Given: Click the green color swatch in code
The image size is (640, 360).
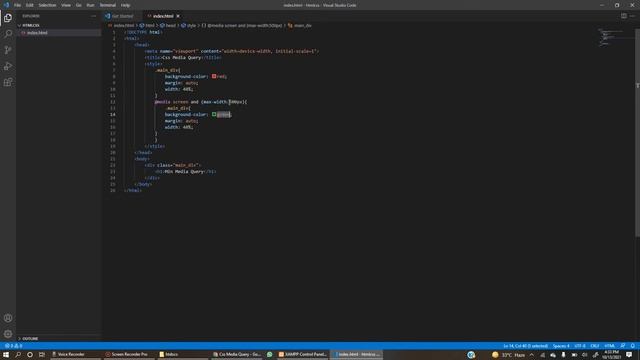Looking at the screenshot, I should 214,114.
